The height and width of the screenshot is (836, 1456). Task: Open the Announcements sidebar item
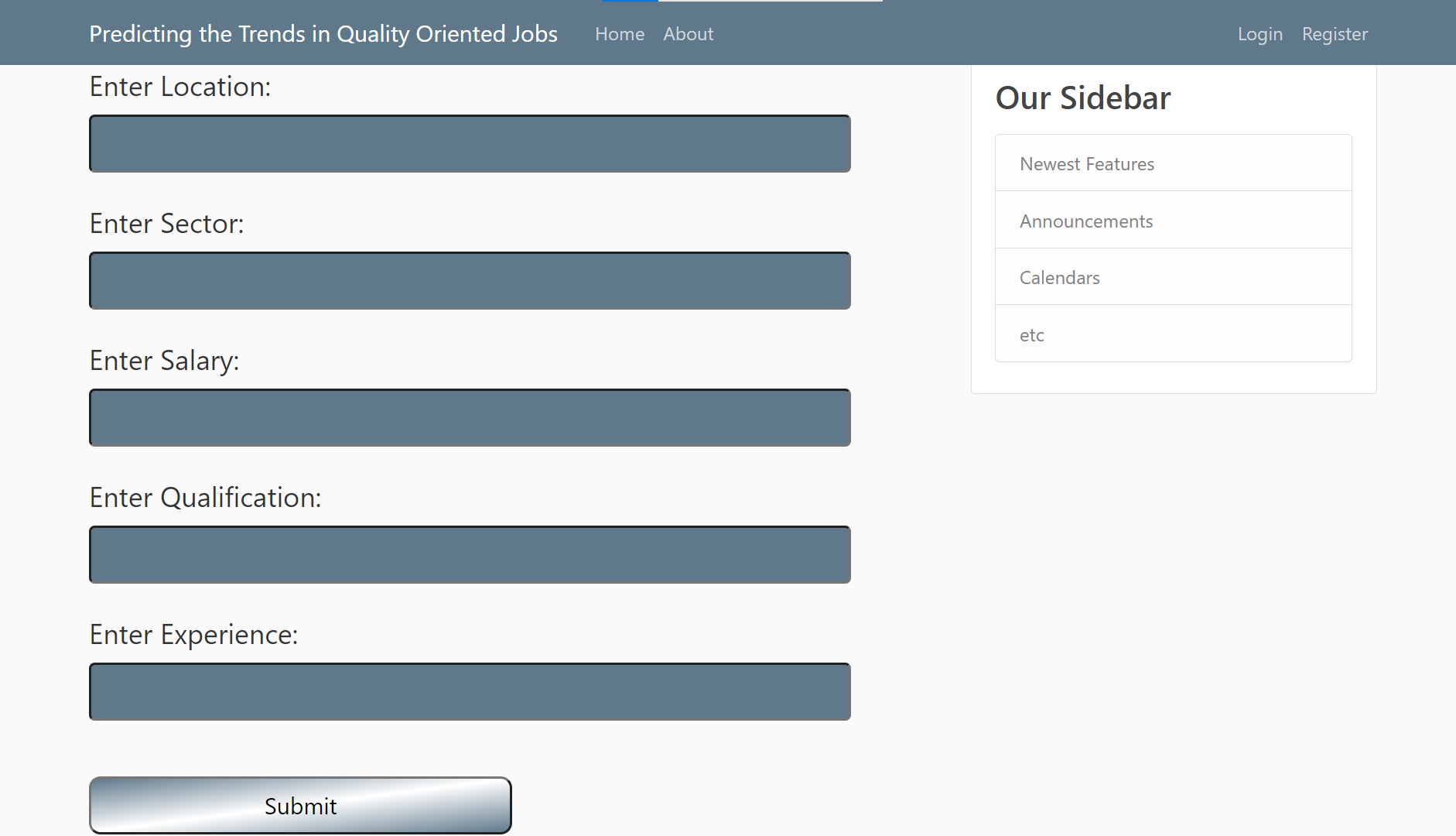click(1085, 221)
